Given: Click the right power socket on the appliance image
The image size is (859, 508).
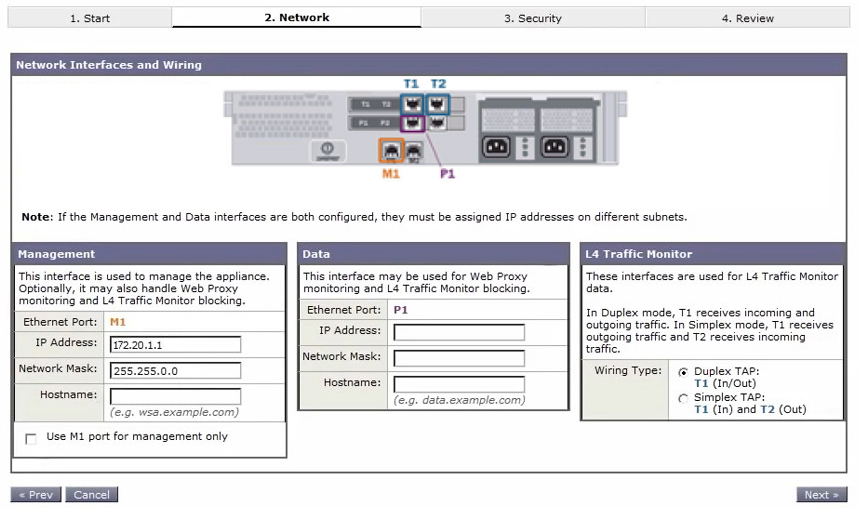Looking at the screenshot, I should [555, 147].
